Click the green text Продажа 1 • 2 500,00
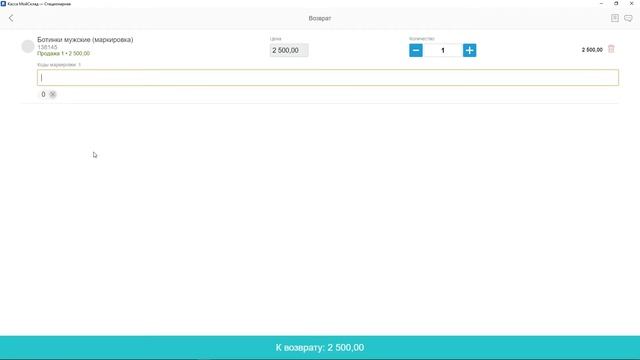 pos(63,53)
